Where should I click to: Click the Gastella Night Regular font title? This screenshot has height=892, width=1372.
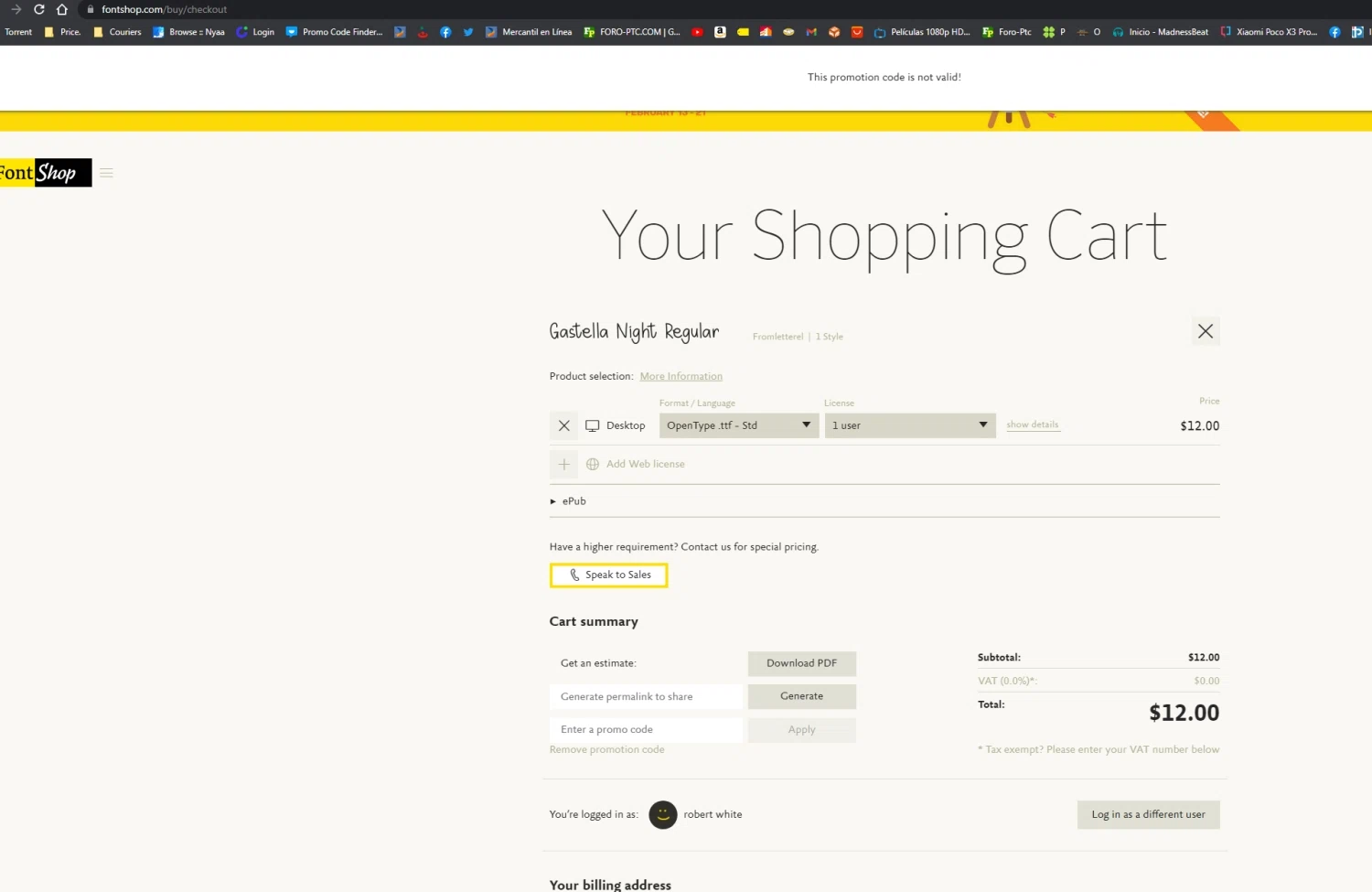[x=635, y=331]
